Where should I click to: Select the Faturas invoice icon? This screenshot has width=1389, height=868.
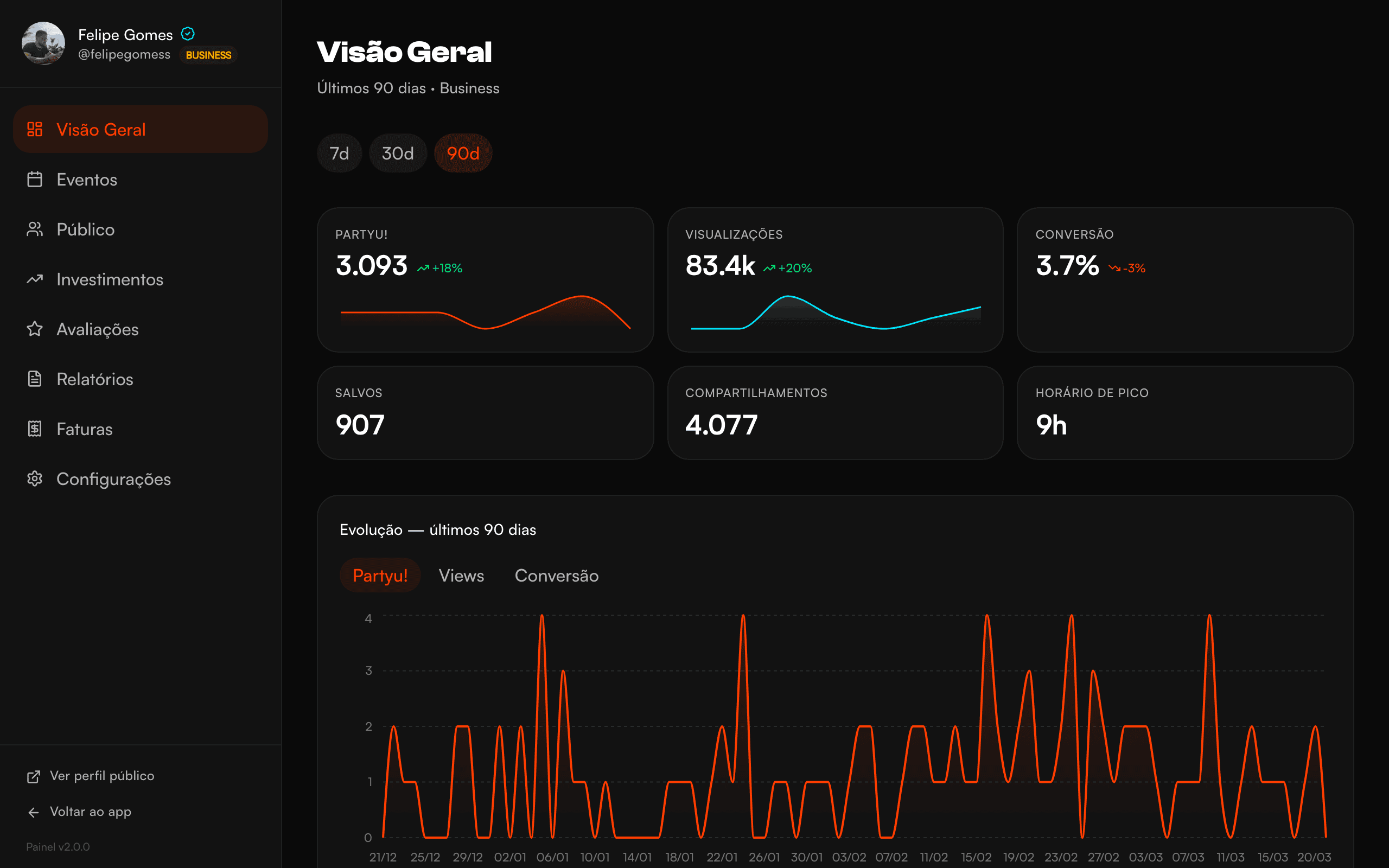pyautogui.click(x=34, y=429)
